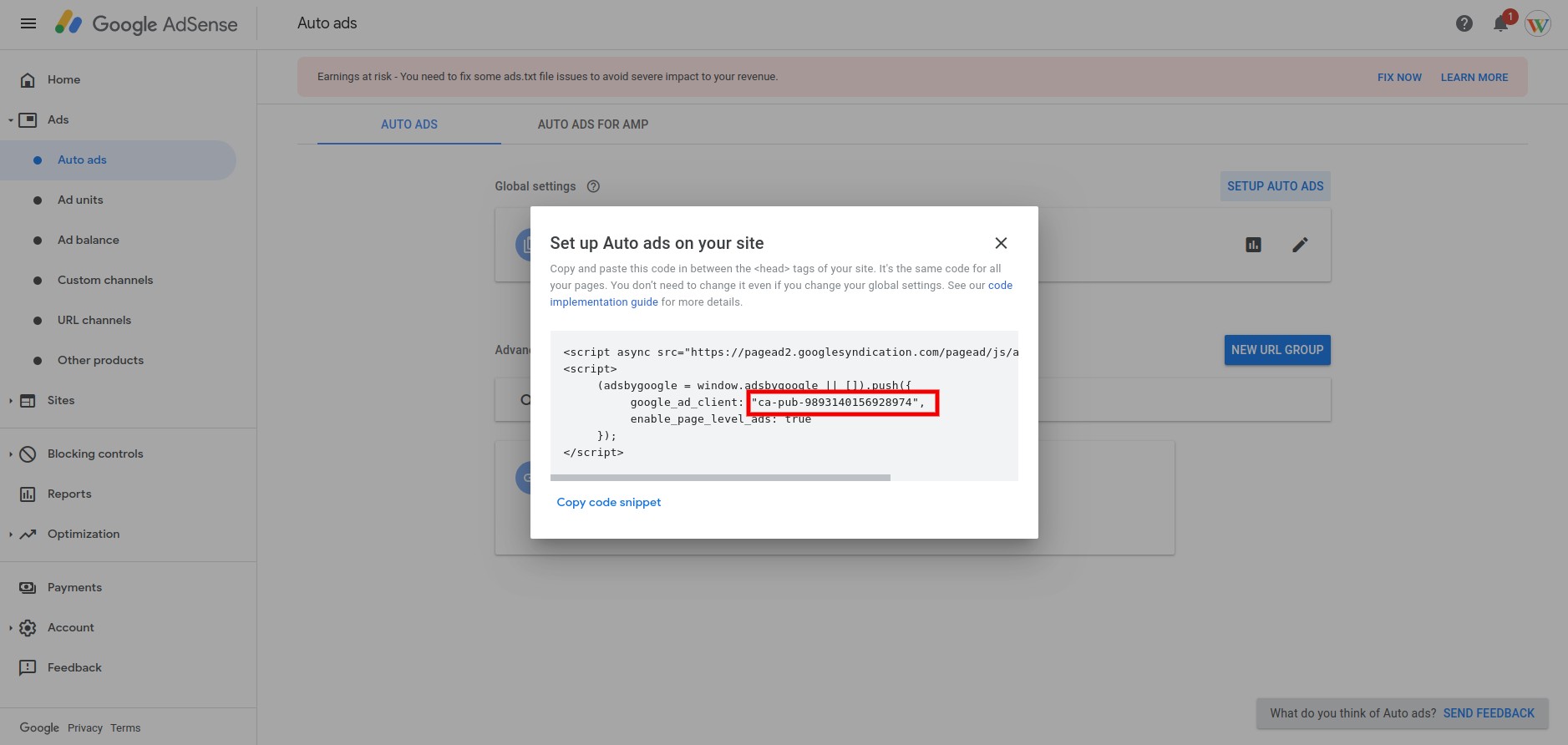Click Copy code snippet

coord(609,502)
